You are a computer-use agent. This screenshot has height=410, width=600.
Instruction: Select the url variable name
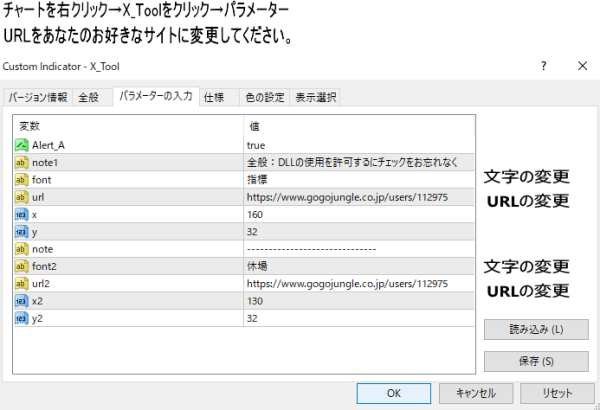coord(38,197)
